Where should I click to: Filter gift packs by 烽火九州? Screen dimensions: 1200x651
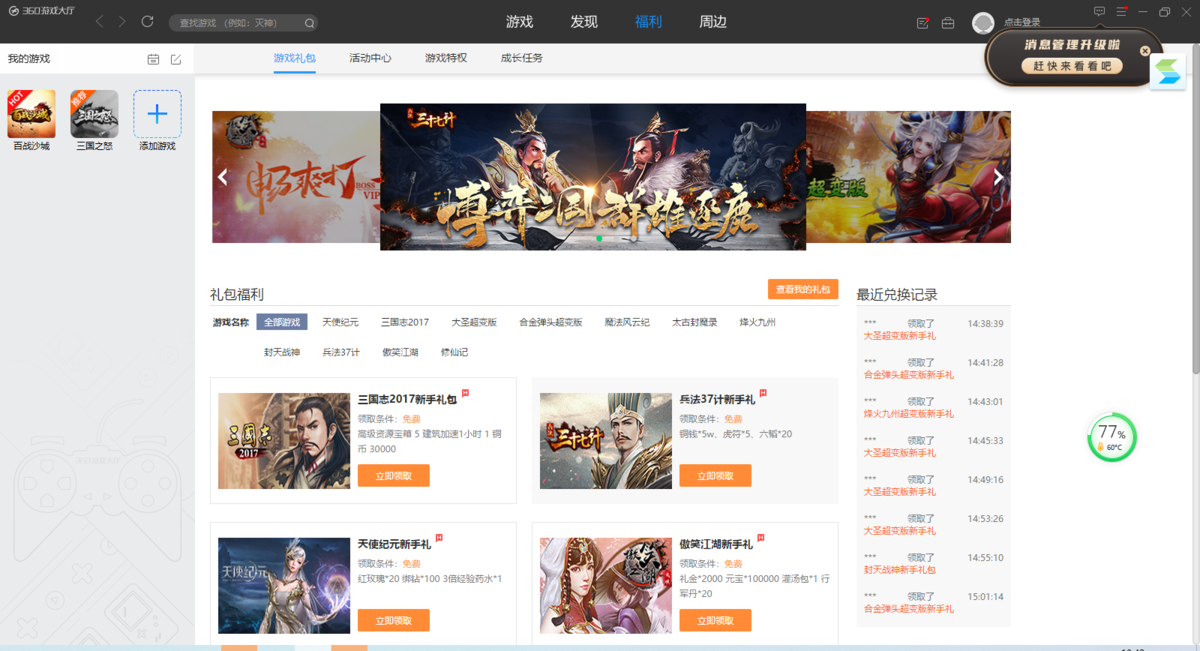coord(758,322)
